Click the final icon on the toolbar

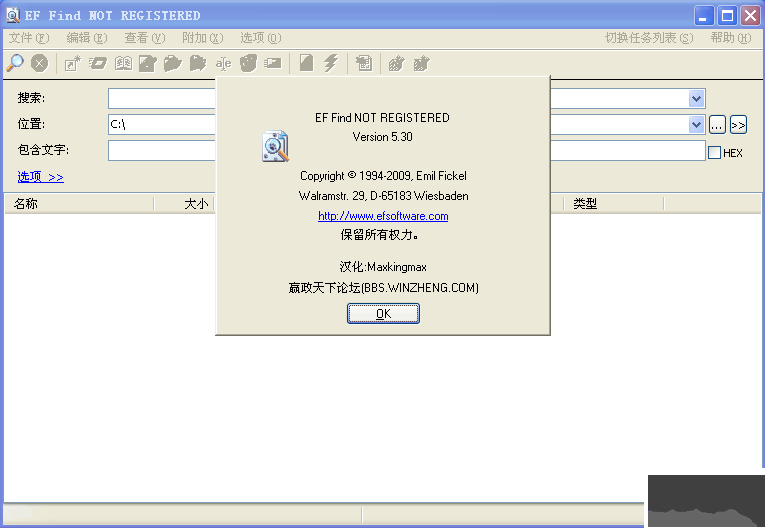[422, 63]
